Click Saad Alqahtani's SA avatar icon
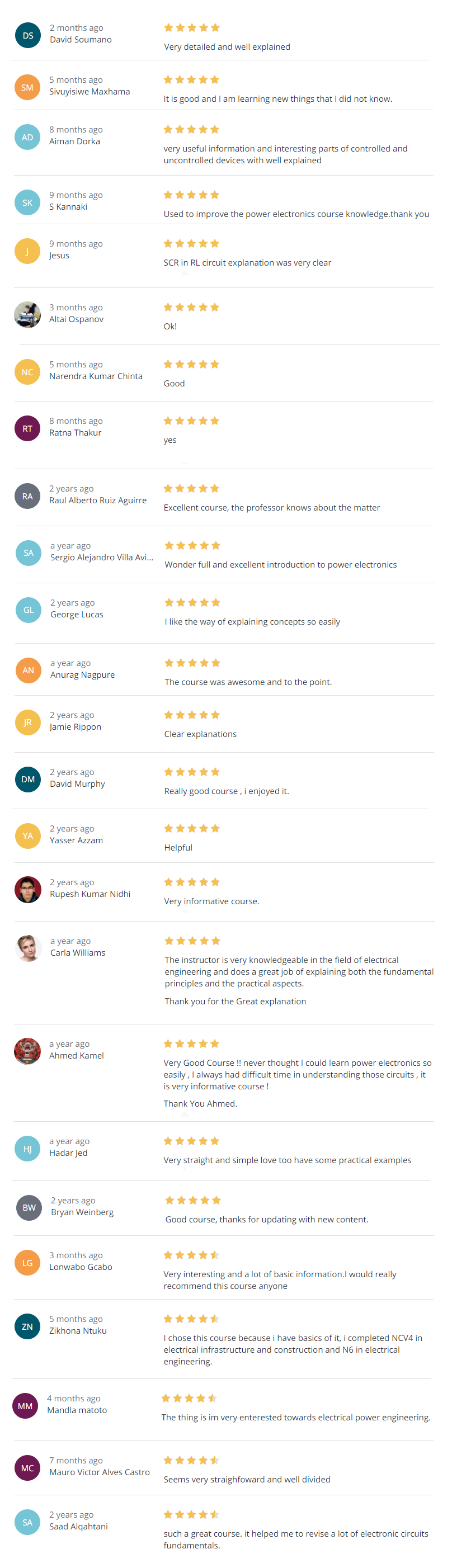Image resolution: width=452 pixels, height=1568 pixels. [27, 1522]
